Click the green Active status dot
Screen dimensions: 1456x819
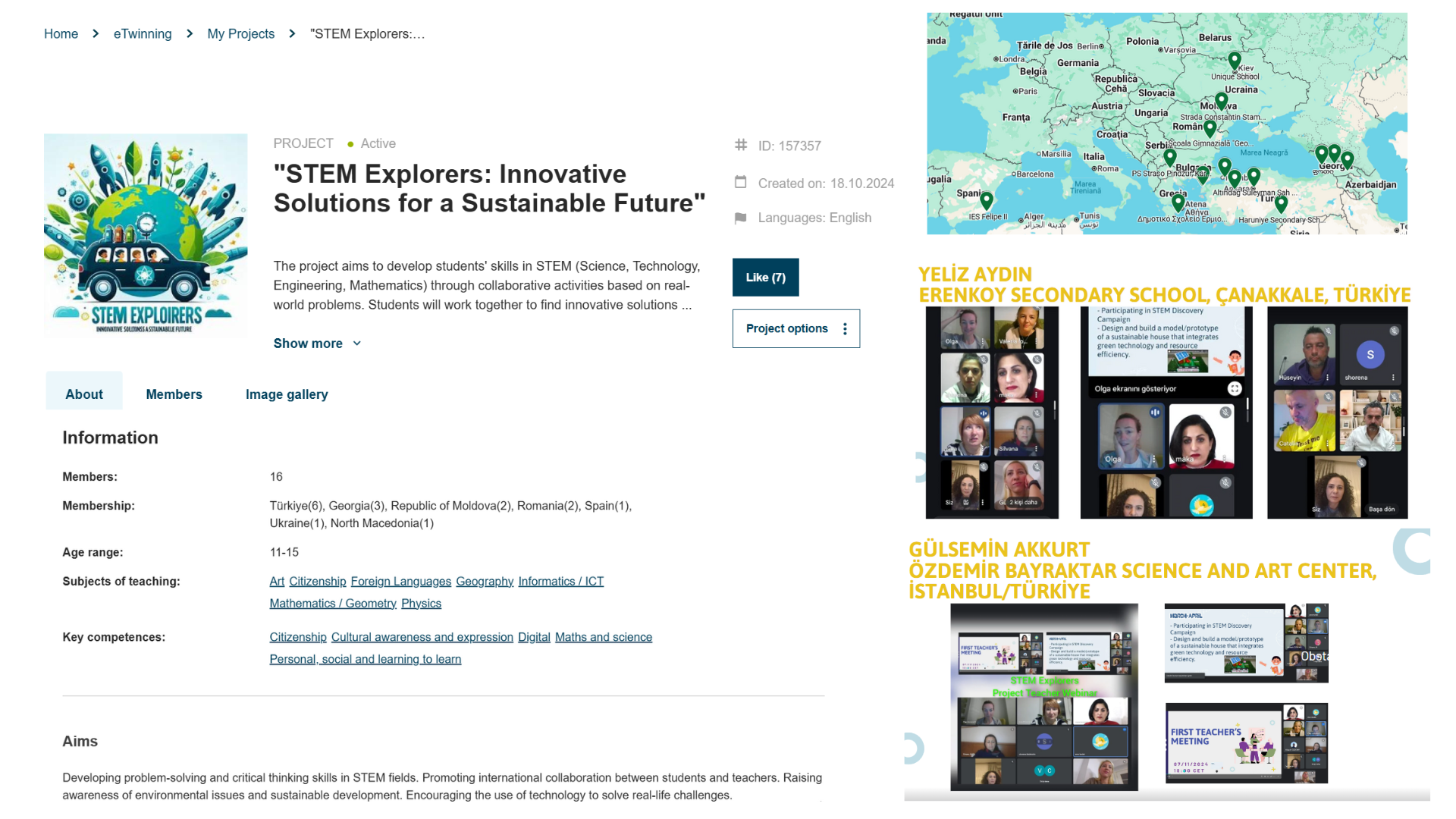coord(350,144)
